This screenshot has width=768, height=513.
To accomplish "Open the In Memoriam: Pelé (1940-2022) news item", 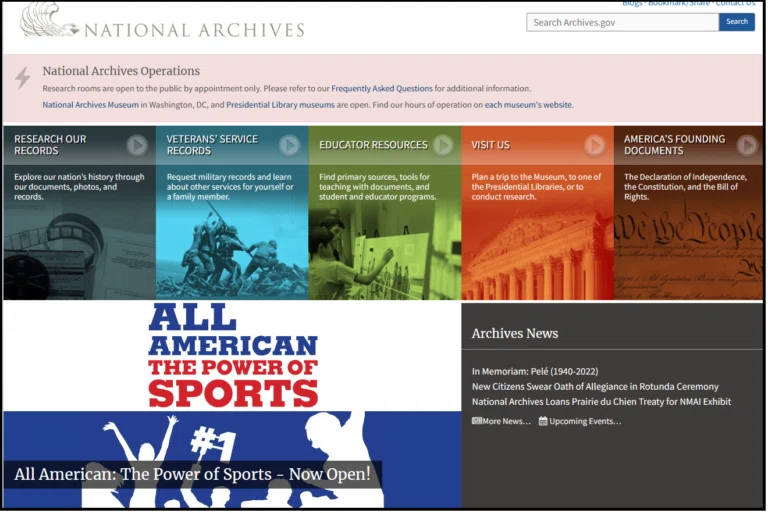I will [535, 372].
